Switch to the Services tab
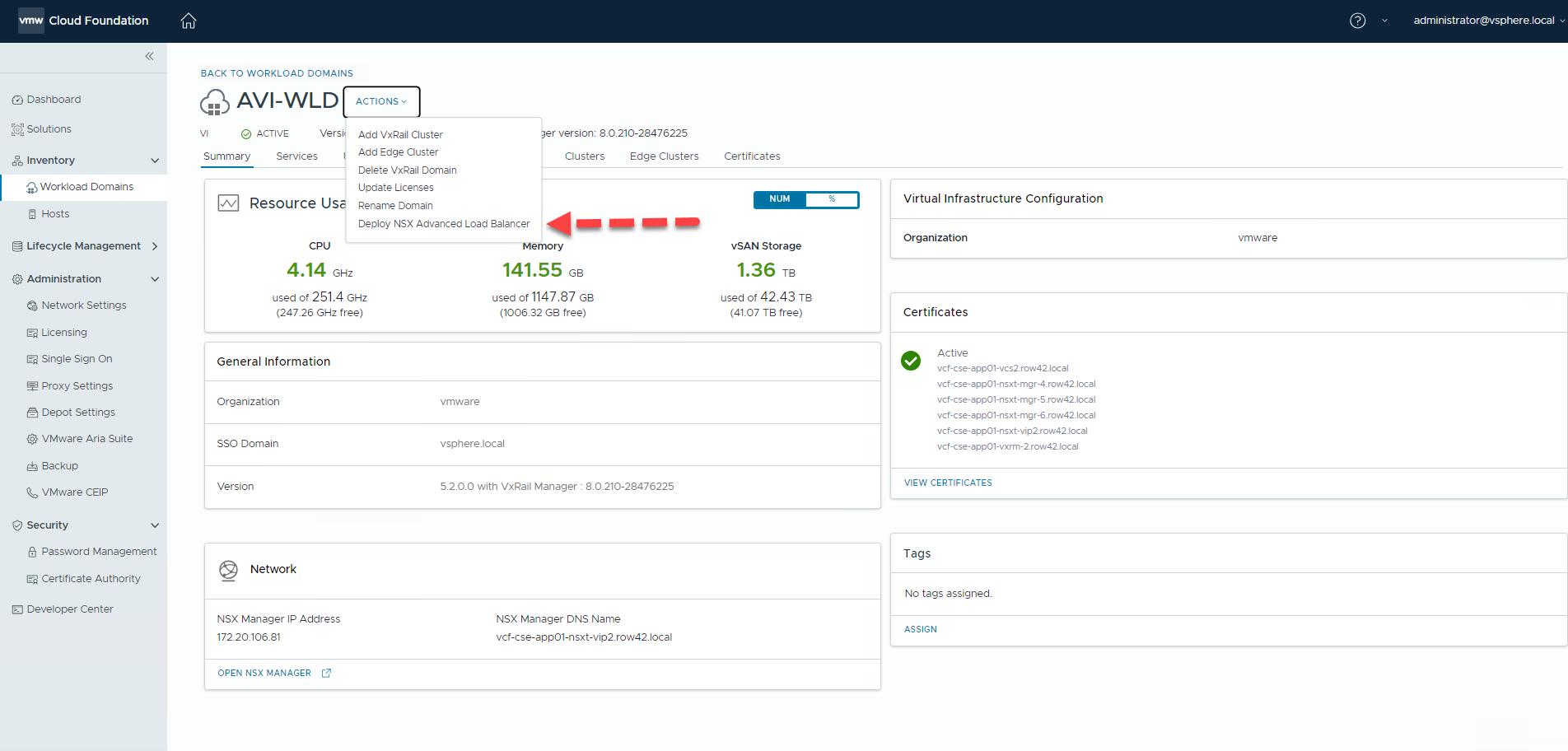The height and width of the screenshot is (751, 1568). pyautogui.click(x=296, y=156)
